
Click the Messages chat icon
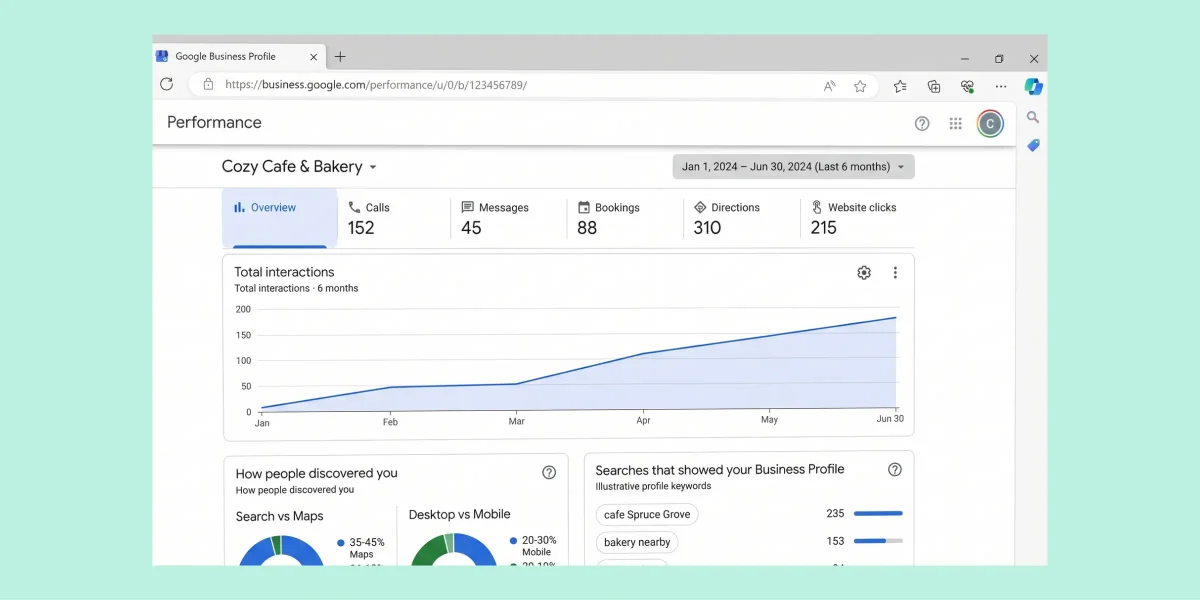tap(468, 207)
